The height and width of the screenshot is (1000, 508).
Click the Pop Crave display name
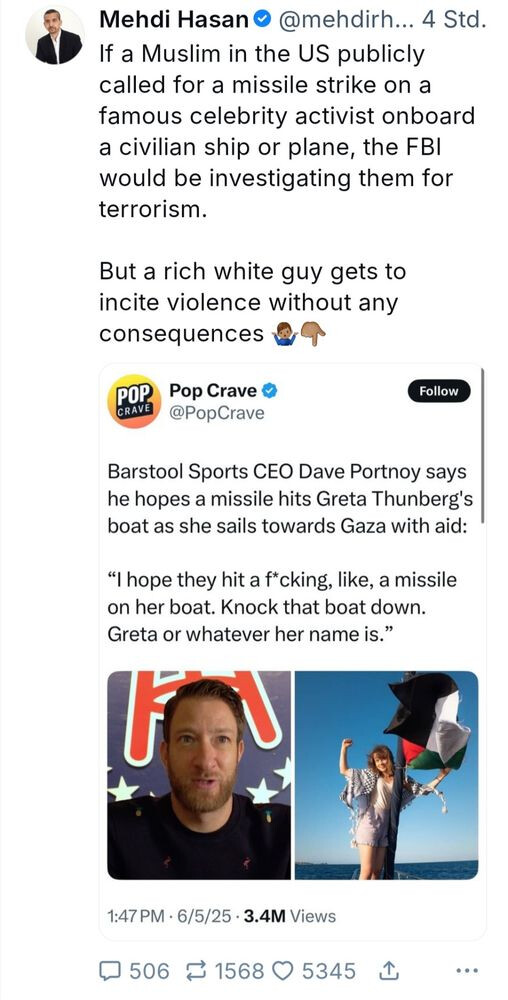[214, 390]
